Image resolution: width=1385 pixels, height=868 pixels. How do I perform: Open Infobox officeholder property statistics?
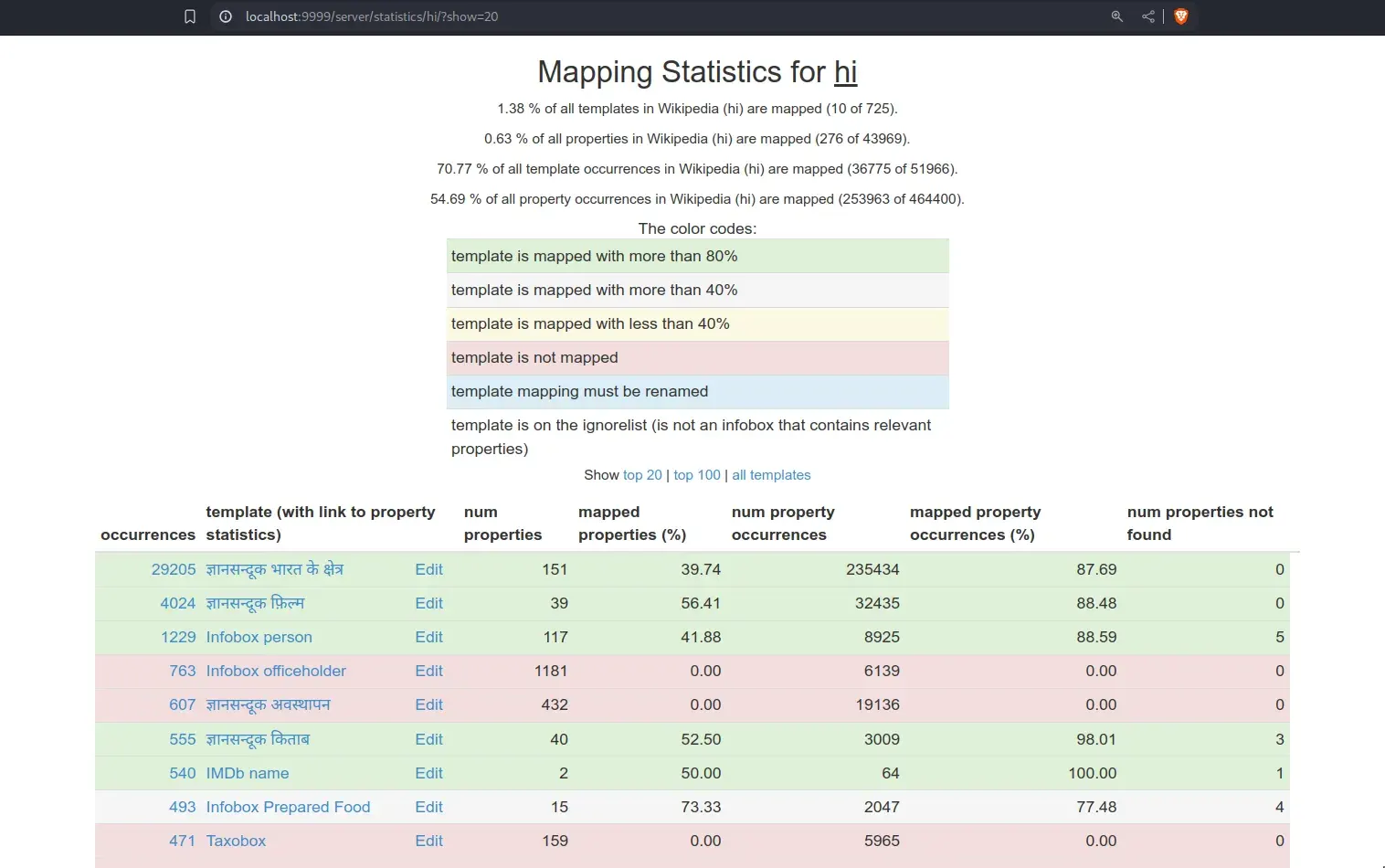tap(276, 671)
